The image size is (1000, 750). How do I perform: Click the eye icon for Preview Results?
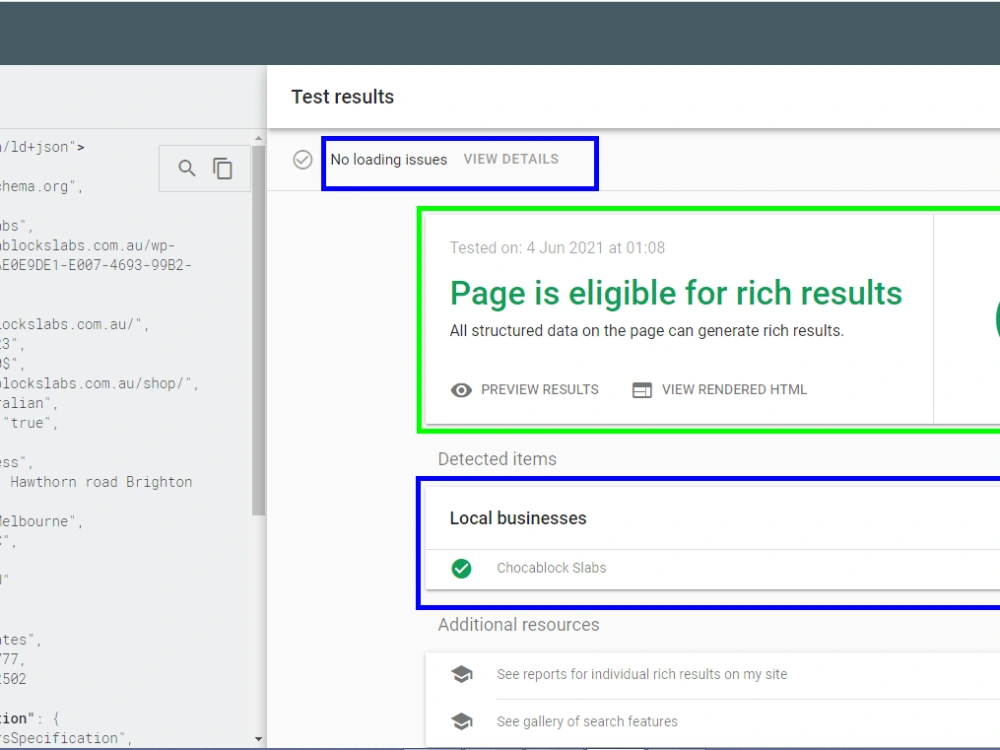point(461,390)
